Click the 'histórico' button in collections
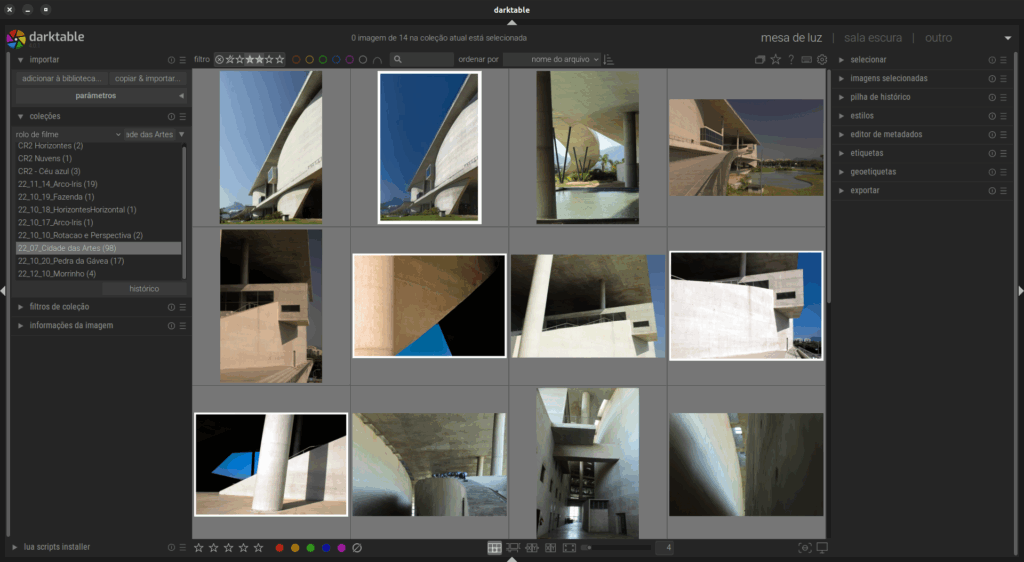The image size is (1024, 562). [x=144, y=289]
